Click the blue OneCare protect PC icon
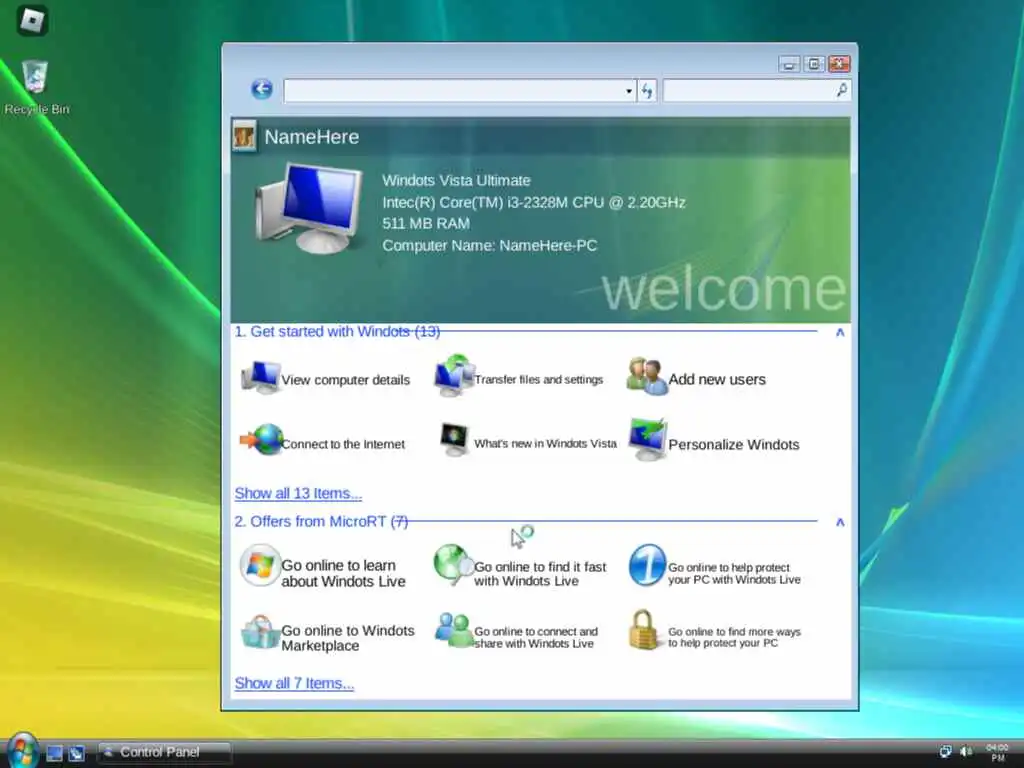The height and width of the screenshot is (768, 1024). (x=647, y=565)
